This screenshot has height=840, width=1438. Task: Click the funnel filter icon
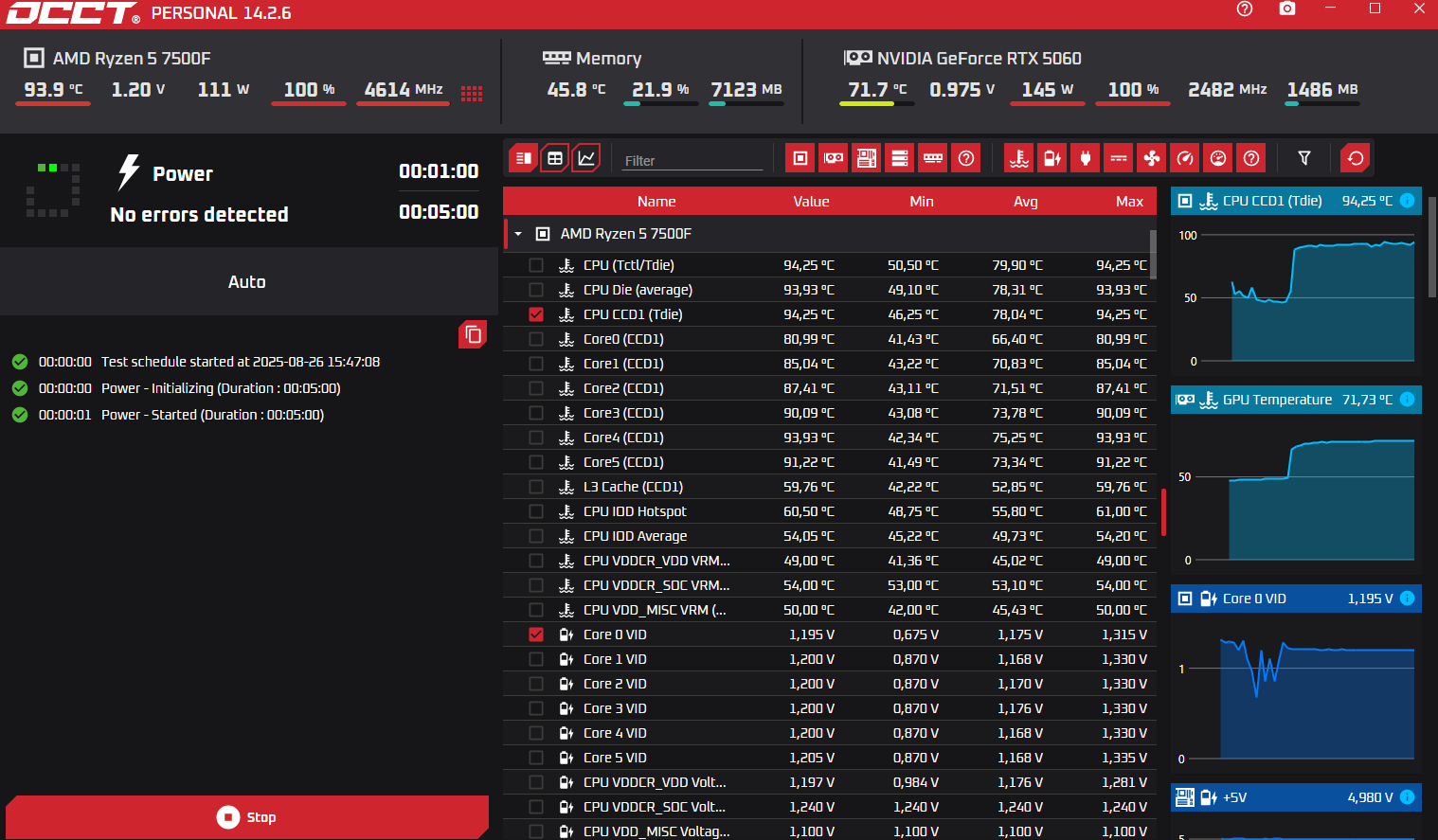point(1304,158)
